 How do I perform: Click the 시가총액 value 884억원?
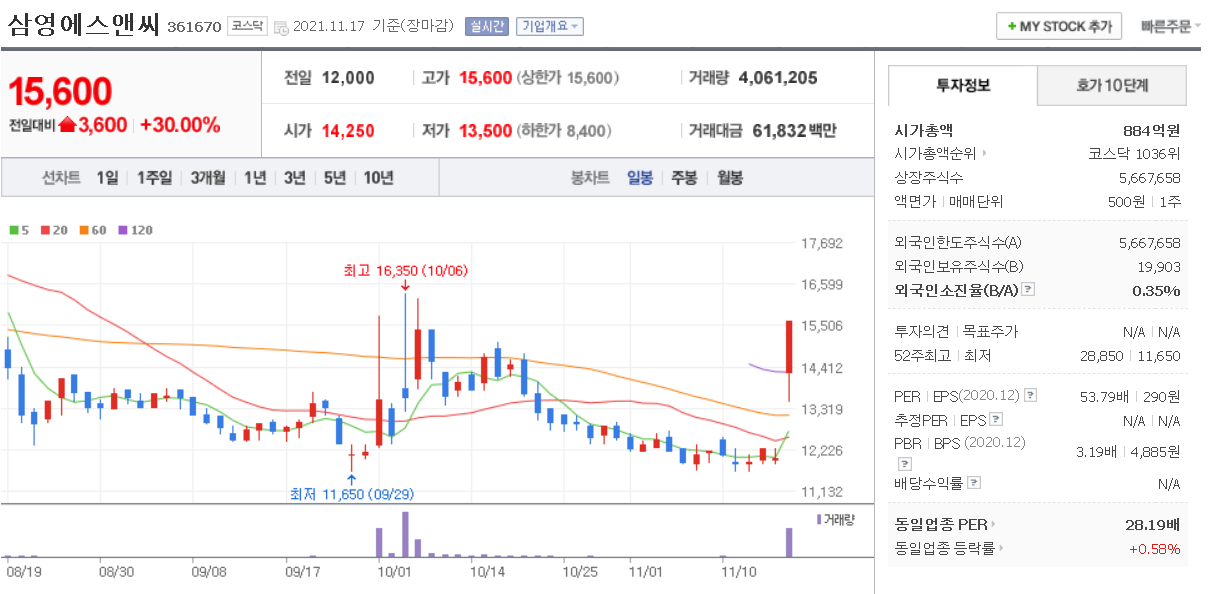point(1152,130)
